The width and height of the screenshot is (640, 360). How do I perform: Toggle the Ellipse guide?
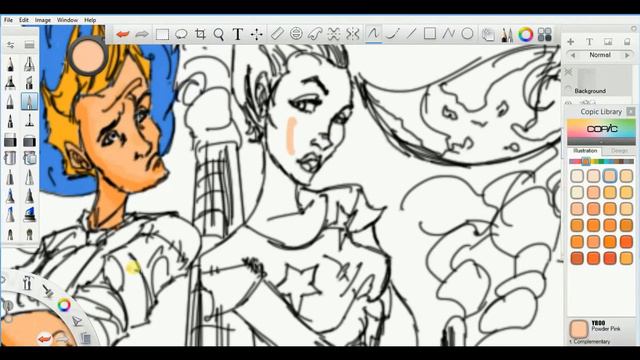point(296,34)
